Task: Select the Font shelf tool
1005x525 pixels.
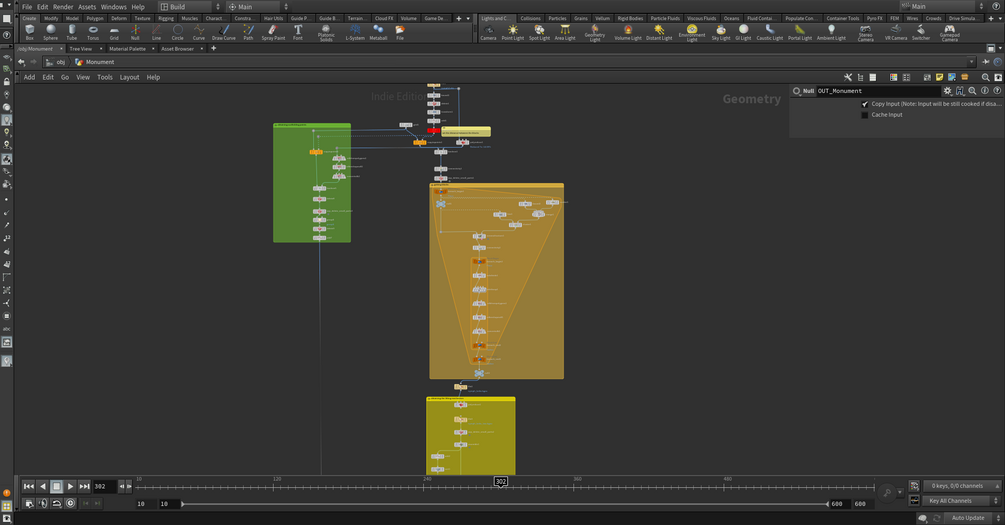Action: [x=298, y=33]
